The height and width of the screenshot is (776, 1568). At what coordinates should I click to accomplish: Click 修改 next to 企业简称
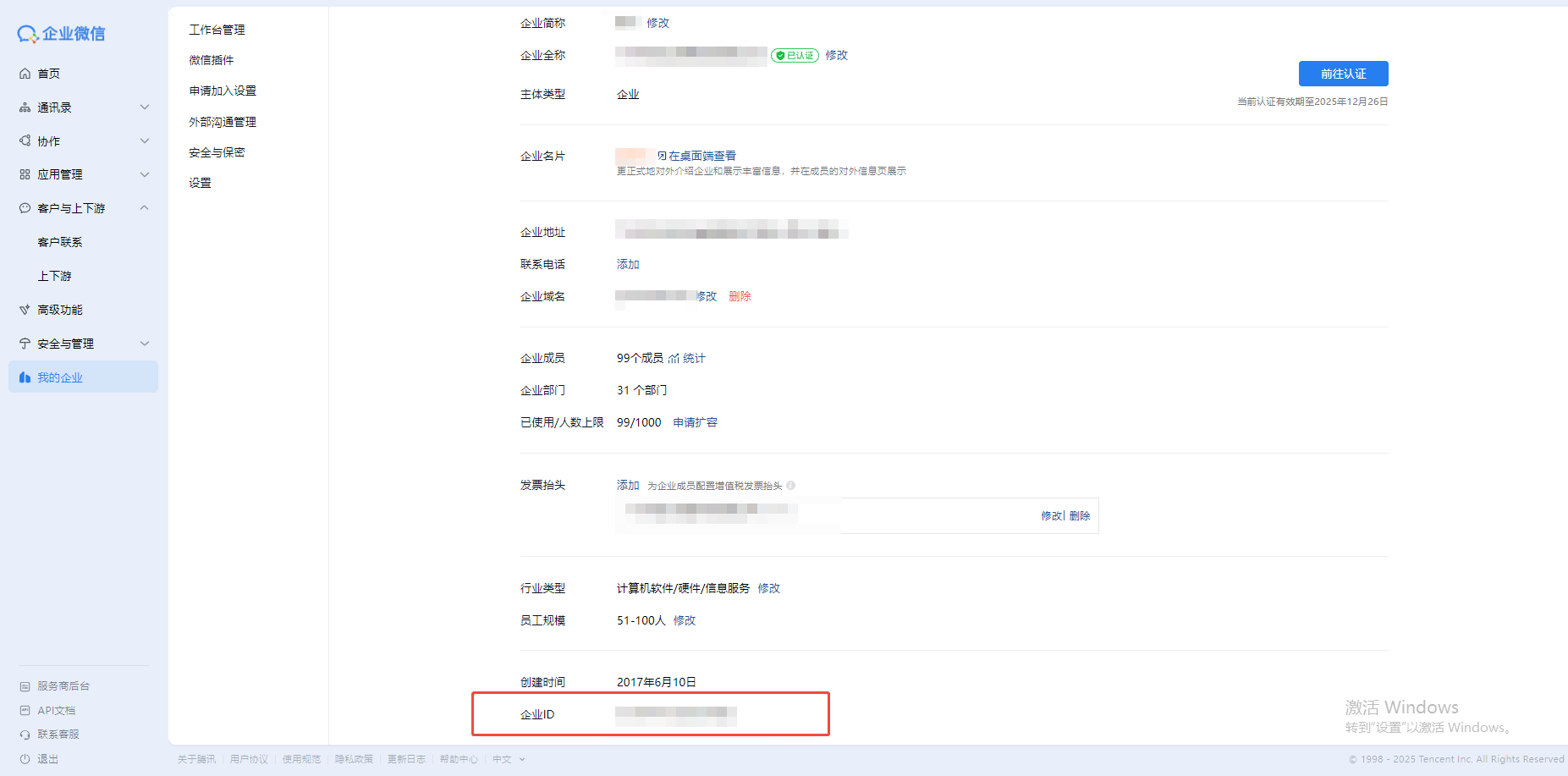[658, 23]
